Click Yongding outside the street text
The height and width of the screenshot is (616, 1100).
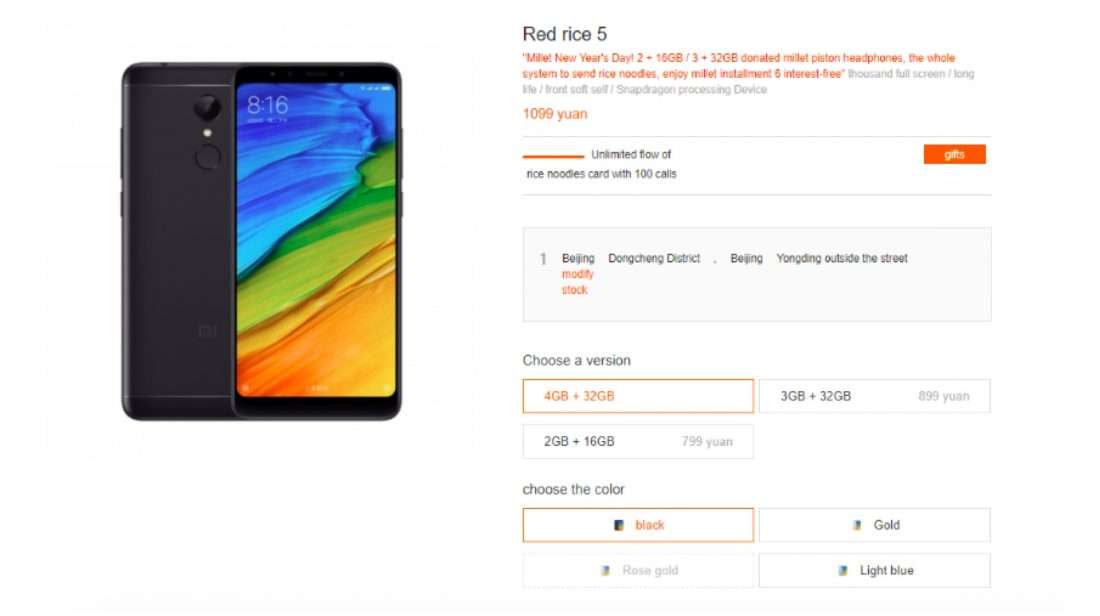tap(842, 258)
